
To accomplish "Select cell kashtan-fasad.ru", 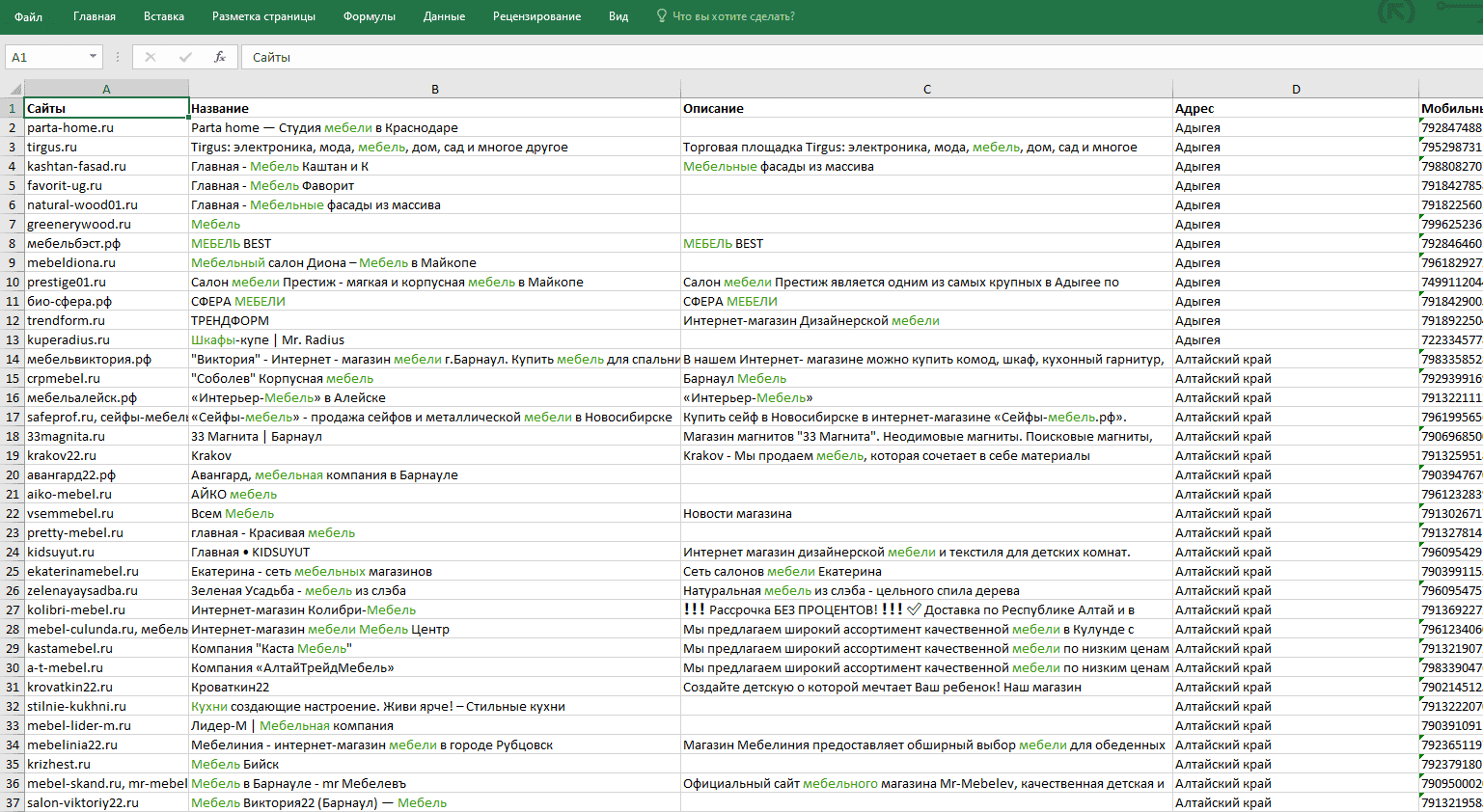I will click(106, 166).
